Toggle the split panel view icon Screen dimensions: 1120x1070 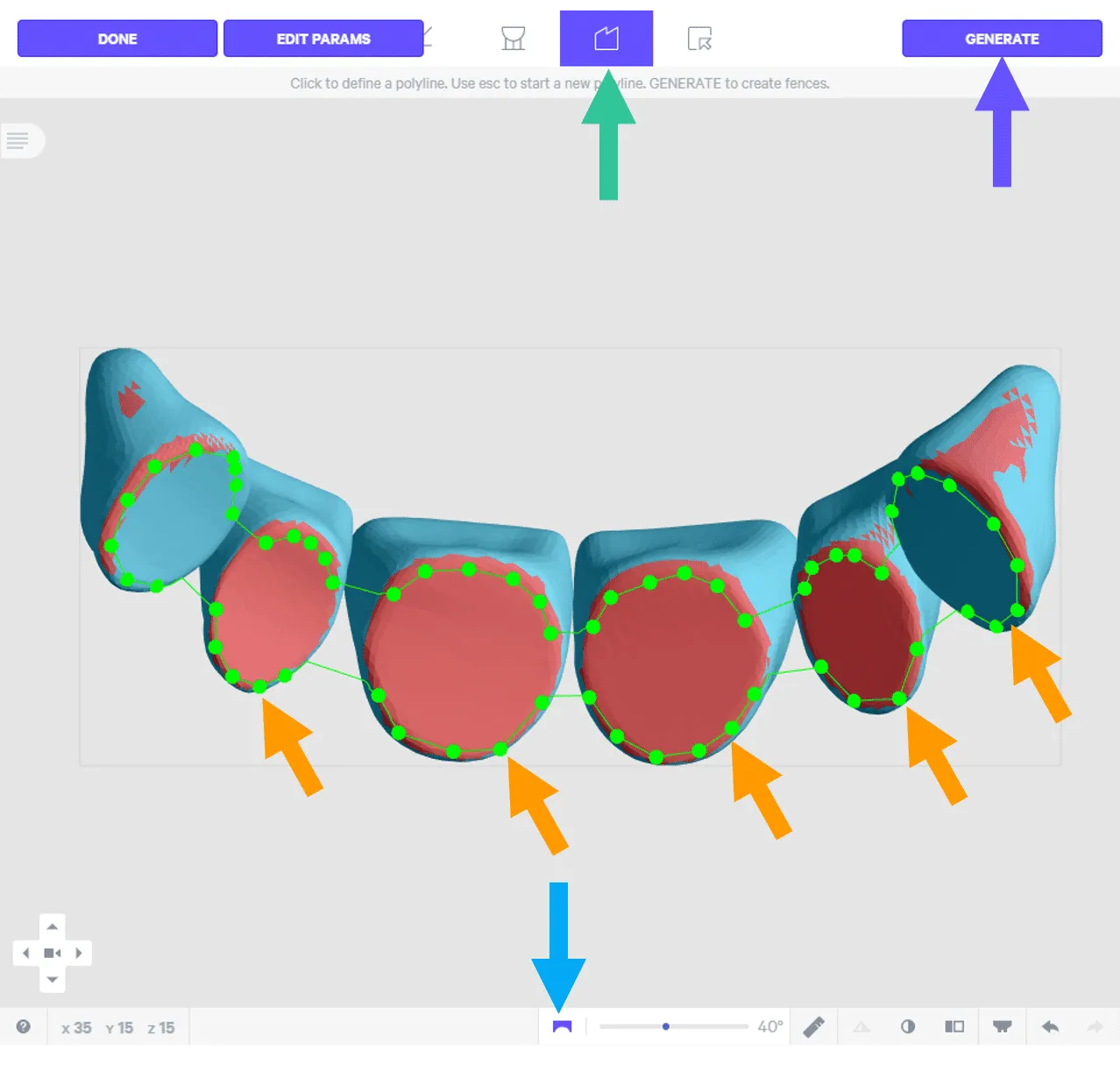click(954, 1026)
